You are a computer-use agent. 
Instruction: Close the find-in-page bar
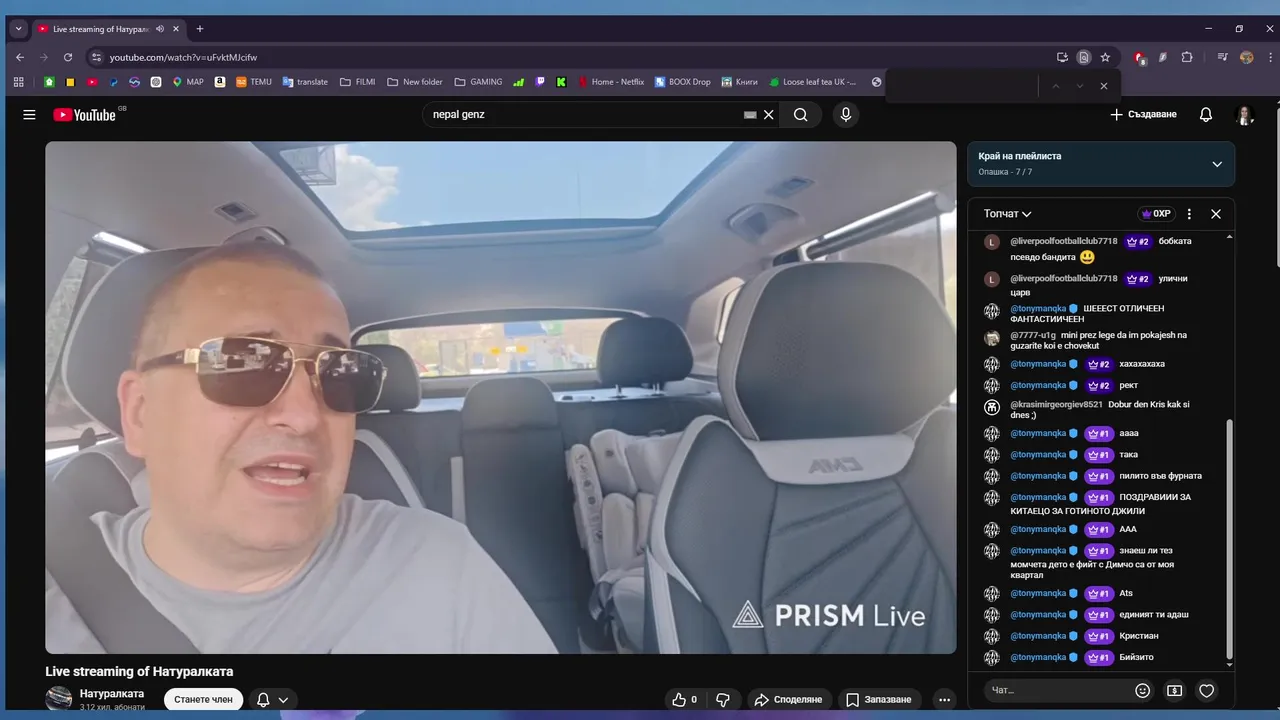[1104, 86]
